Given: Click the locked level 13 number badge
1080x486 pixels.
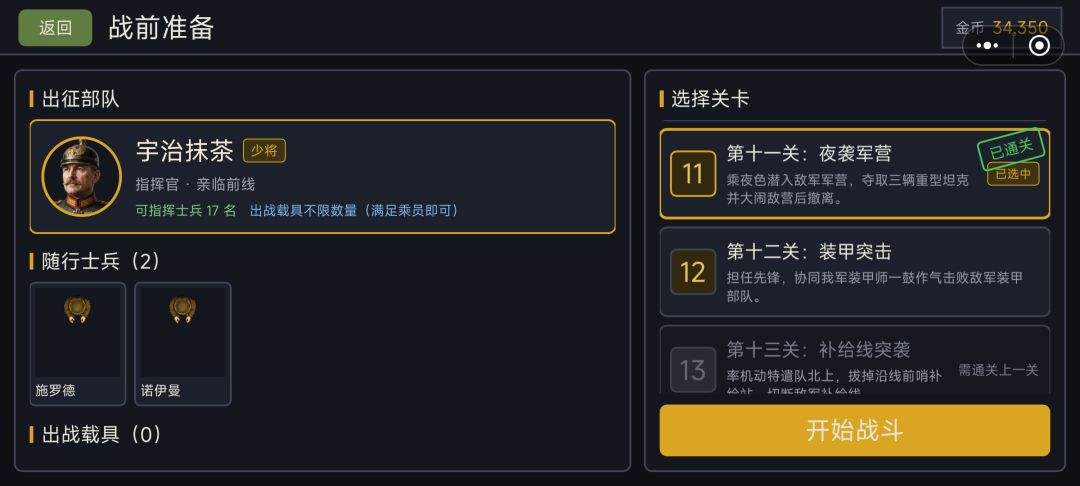Looking at the screenshot, I should [693, 370].
